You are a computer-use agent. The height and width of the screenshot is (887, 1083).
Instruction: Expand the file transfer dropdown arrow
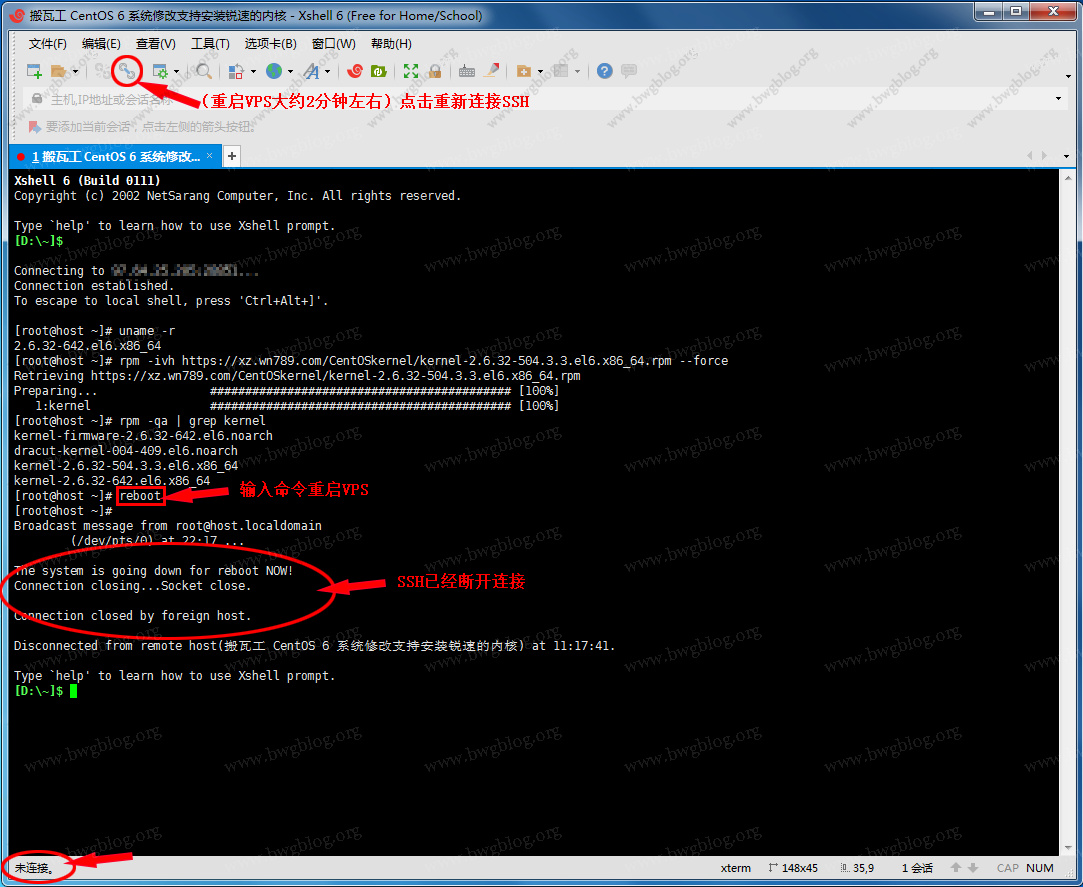[x=253, y=71]
